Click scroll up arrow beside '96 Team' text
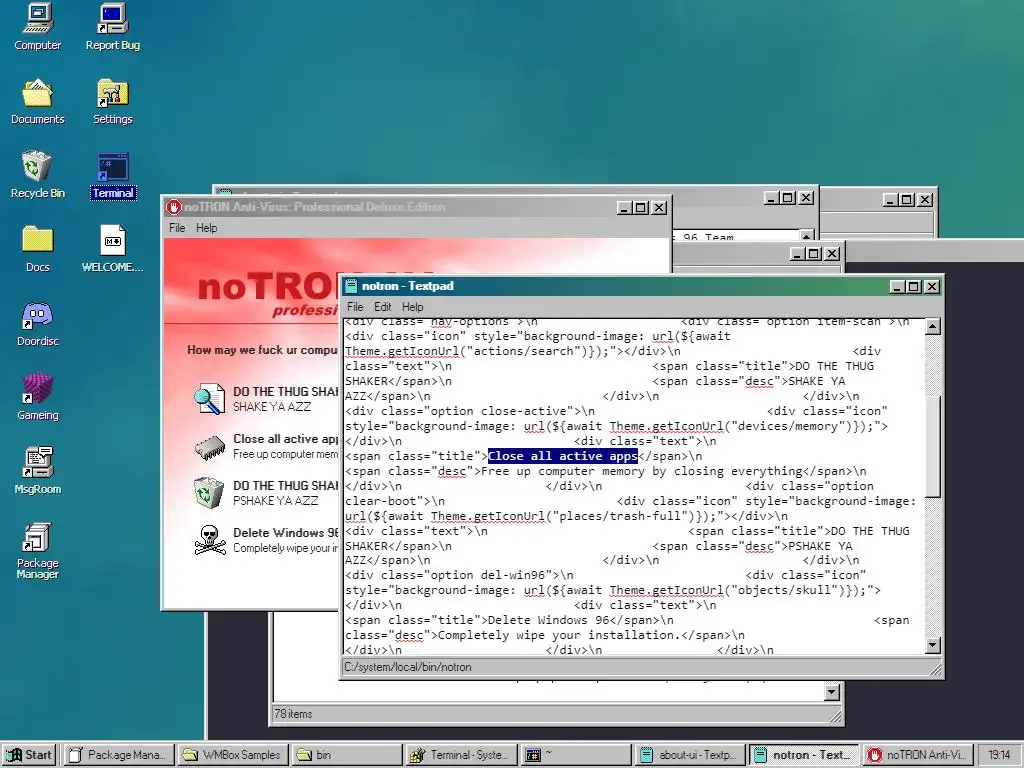 (x=807, y=236)
